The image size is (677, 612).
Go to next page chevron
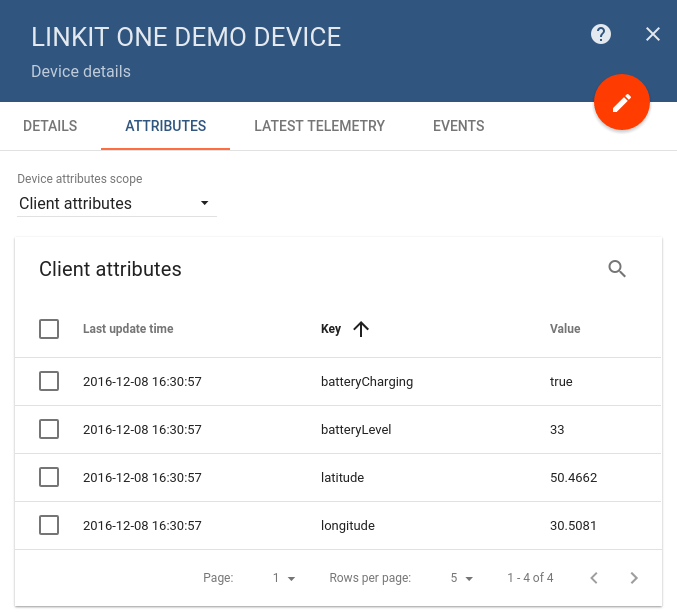(x=634, y=578)
